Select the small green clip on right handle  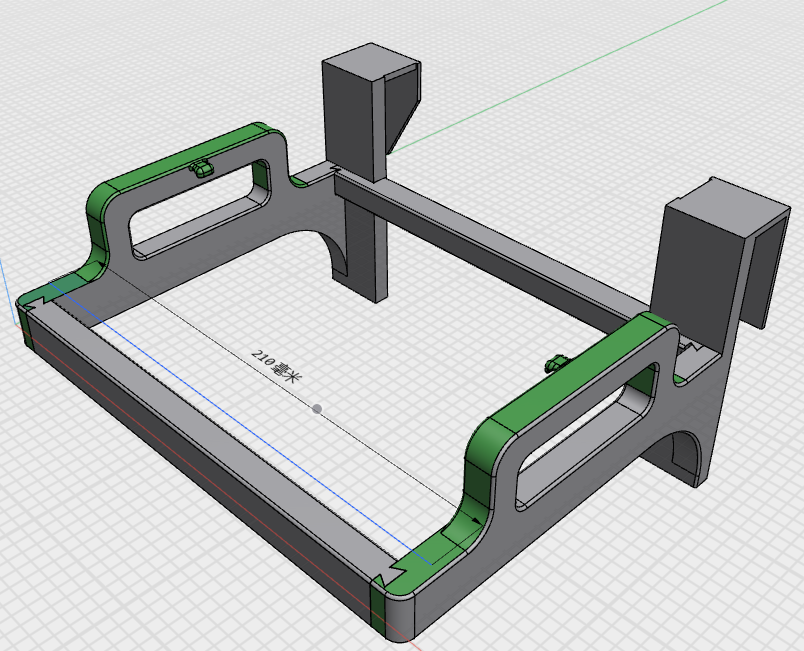pyautogui.click(x=557, y=363)
